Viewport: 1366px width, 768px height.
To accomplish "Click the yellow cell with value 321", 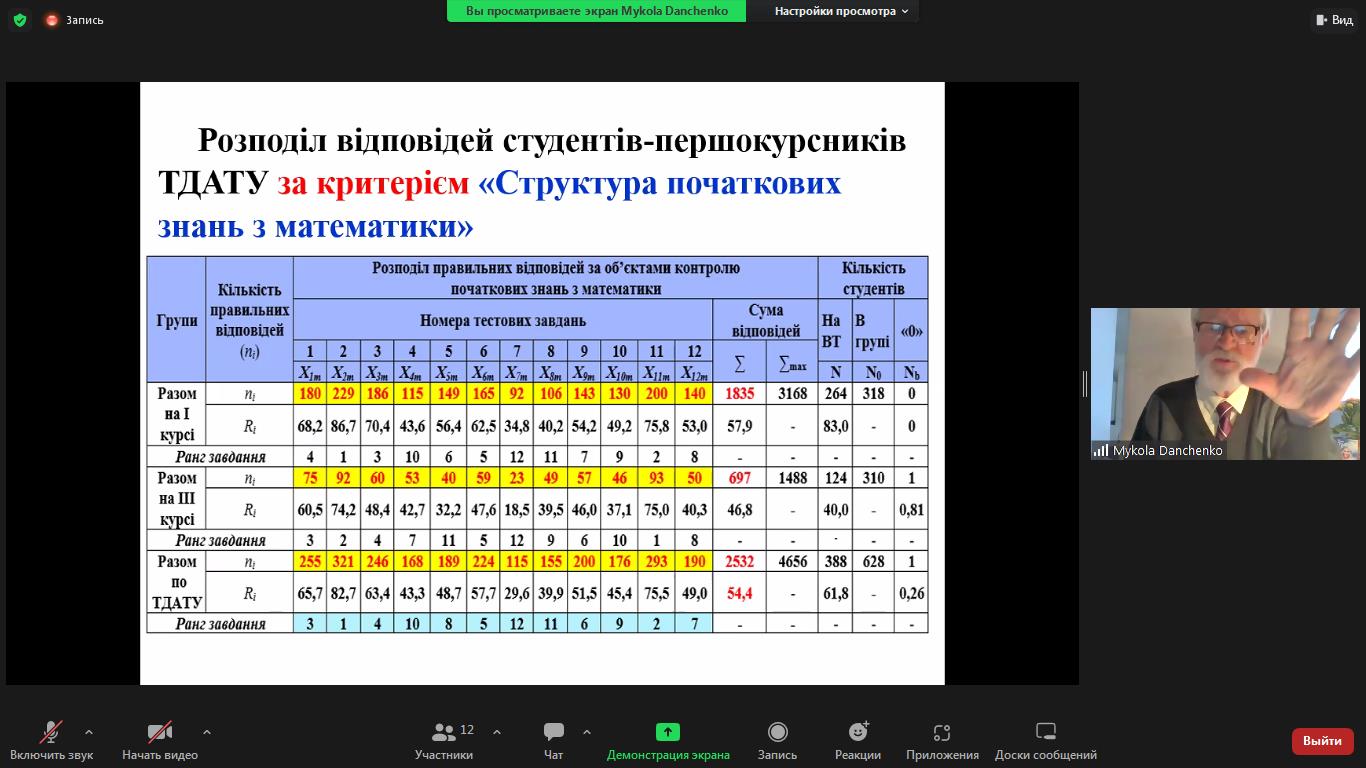I will click(343, 562).
